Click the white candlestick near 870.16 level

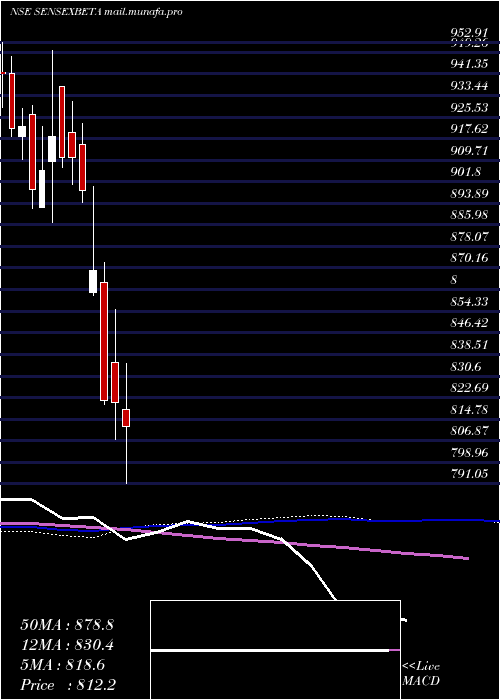click(x=93, y=281)
